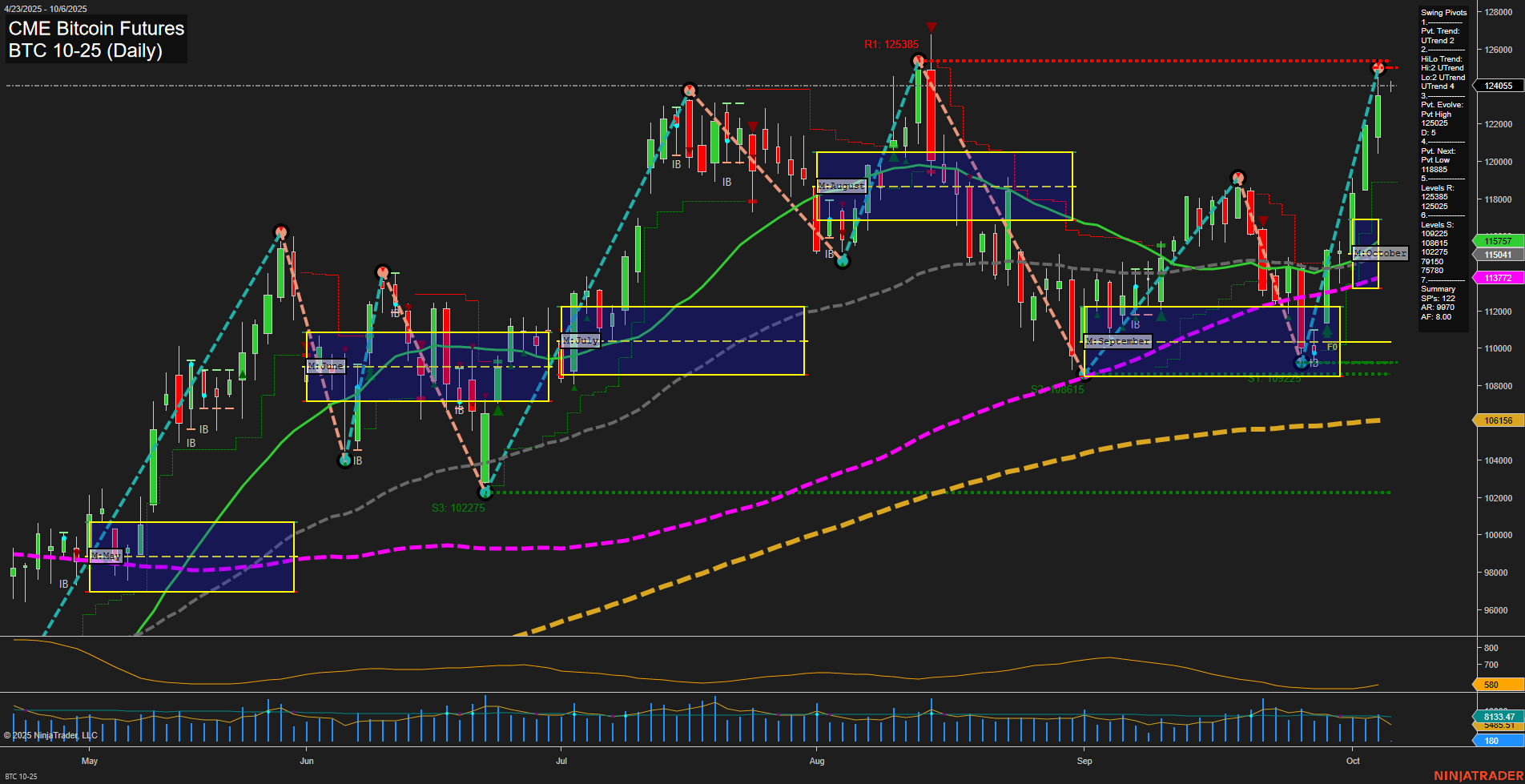Click the M:August monthly range label

click(841, 186)
